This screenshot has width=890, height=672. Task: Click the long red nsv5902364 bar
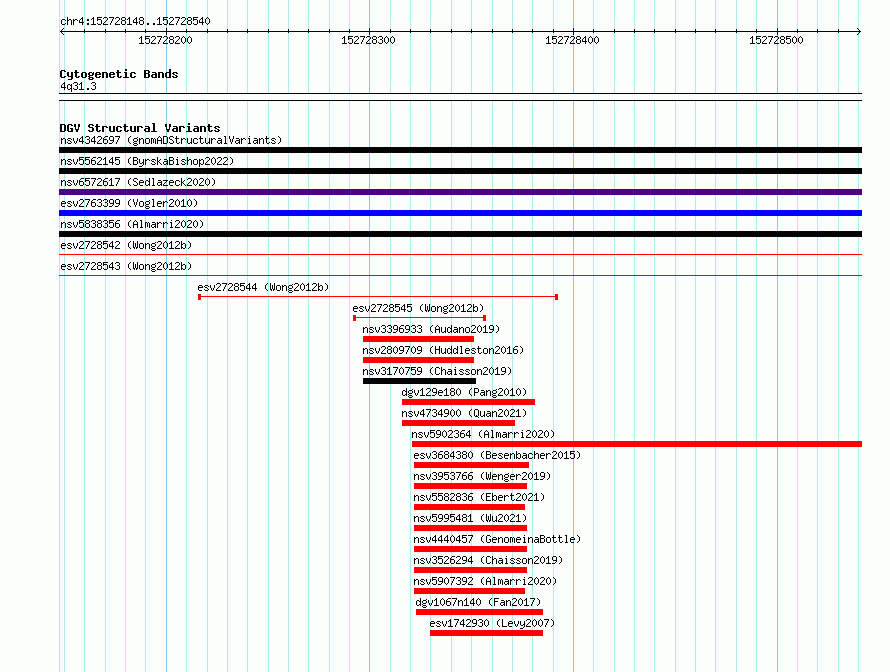[637, 444]
